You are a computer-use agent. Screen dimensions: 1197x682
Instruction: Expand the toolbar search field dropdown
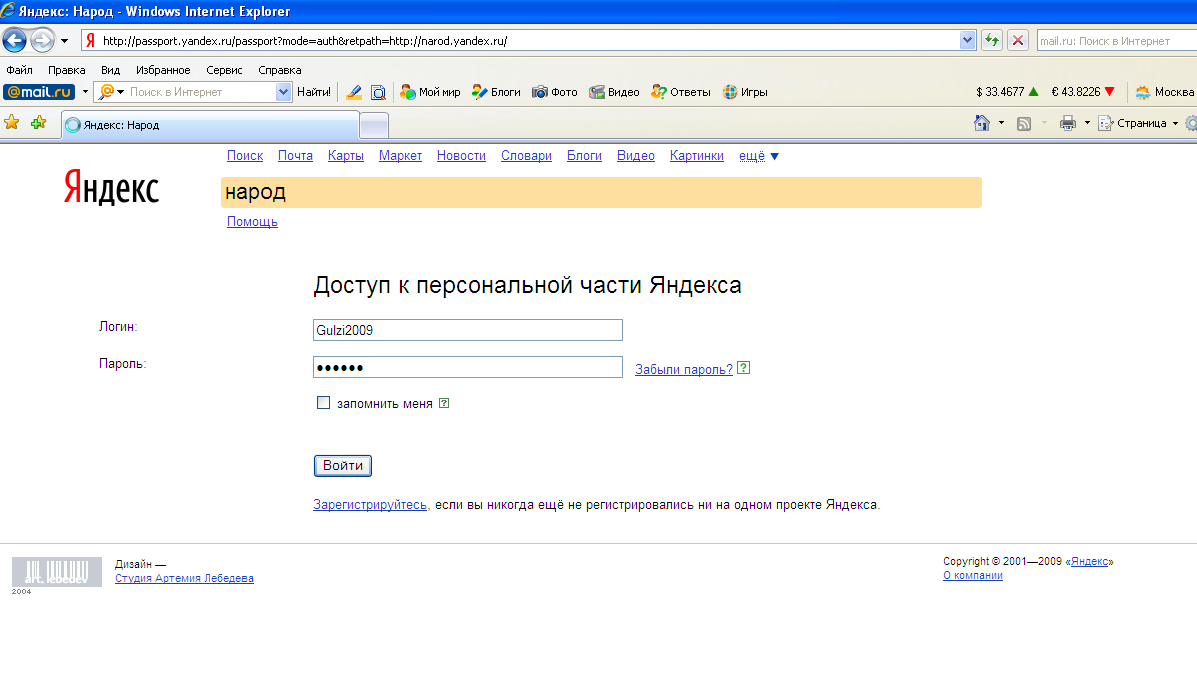tap(283, 92)
